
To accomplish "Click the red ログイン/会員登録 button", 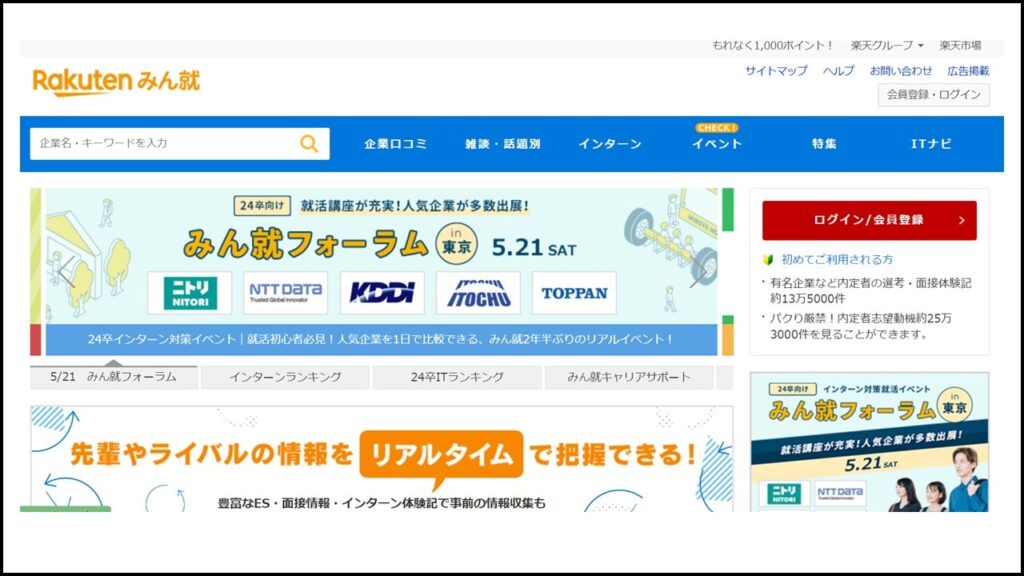I will [x=869, y=220].
